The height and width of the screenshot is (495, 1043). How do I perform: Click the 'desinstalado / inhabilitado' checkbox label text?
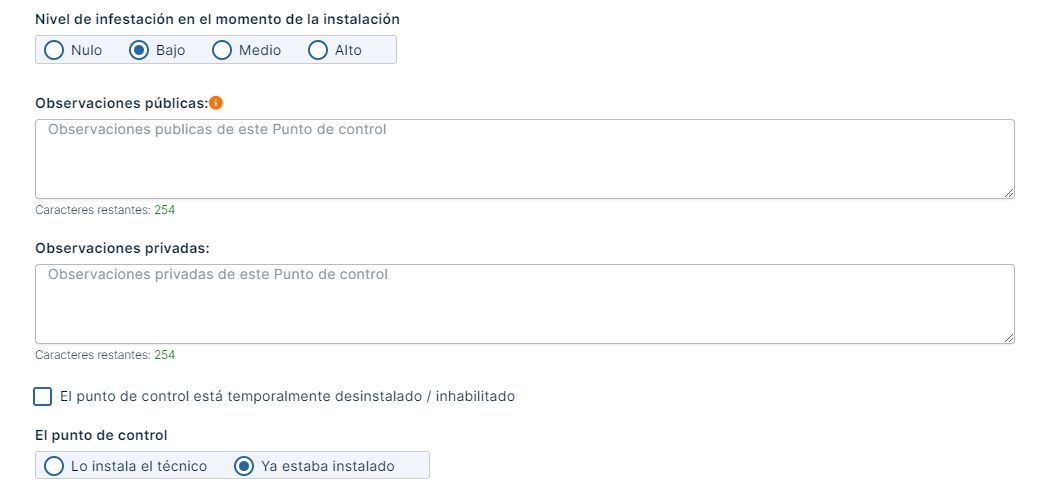[287, 397]
